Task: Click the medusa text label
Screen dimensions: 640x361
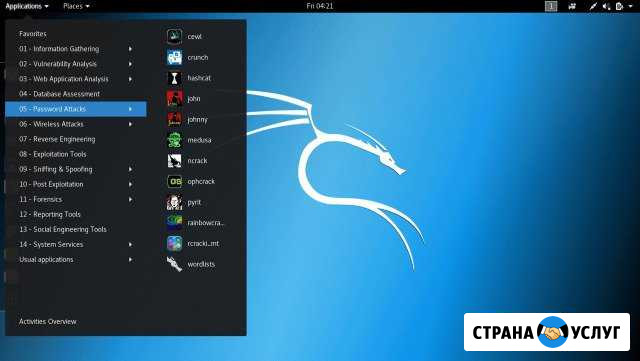Action: tap(199, 140)
